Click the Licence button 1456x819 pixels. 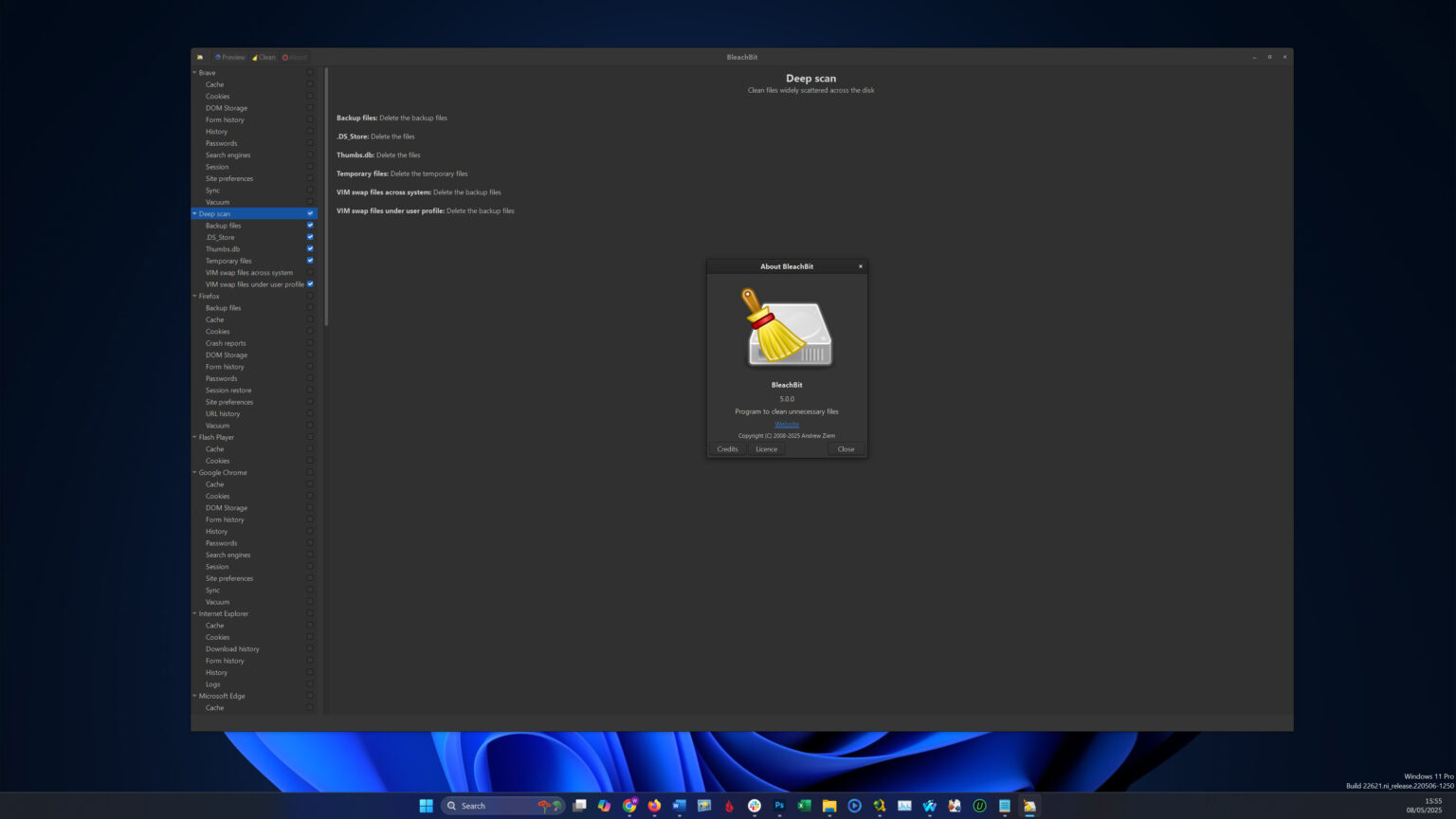[x=766, y=448]
